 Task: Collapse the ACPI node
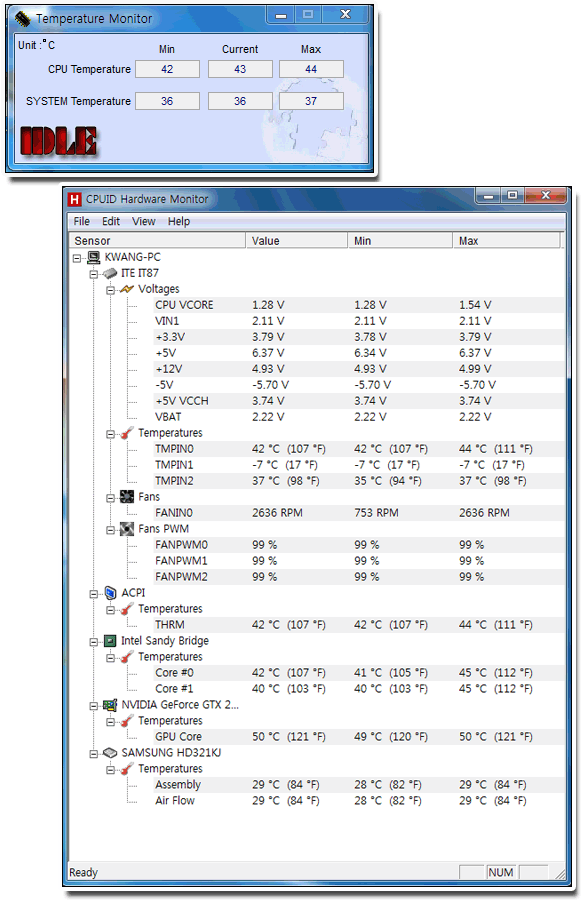click(94, 593)
